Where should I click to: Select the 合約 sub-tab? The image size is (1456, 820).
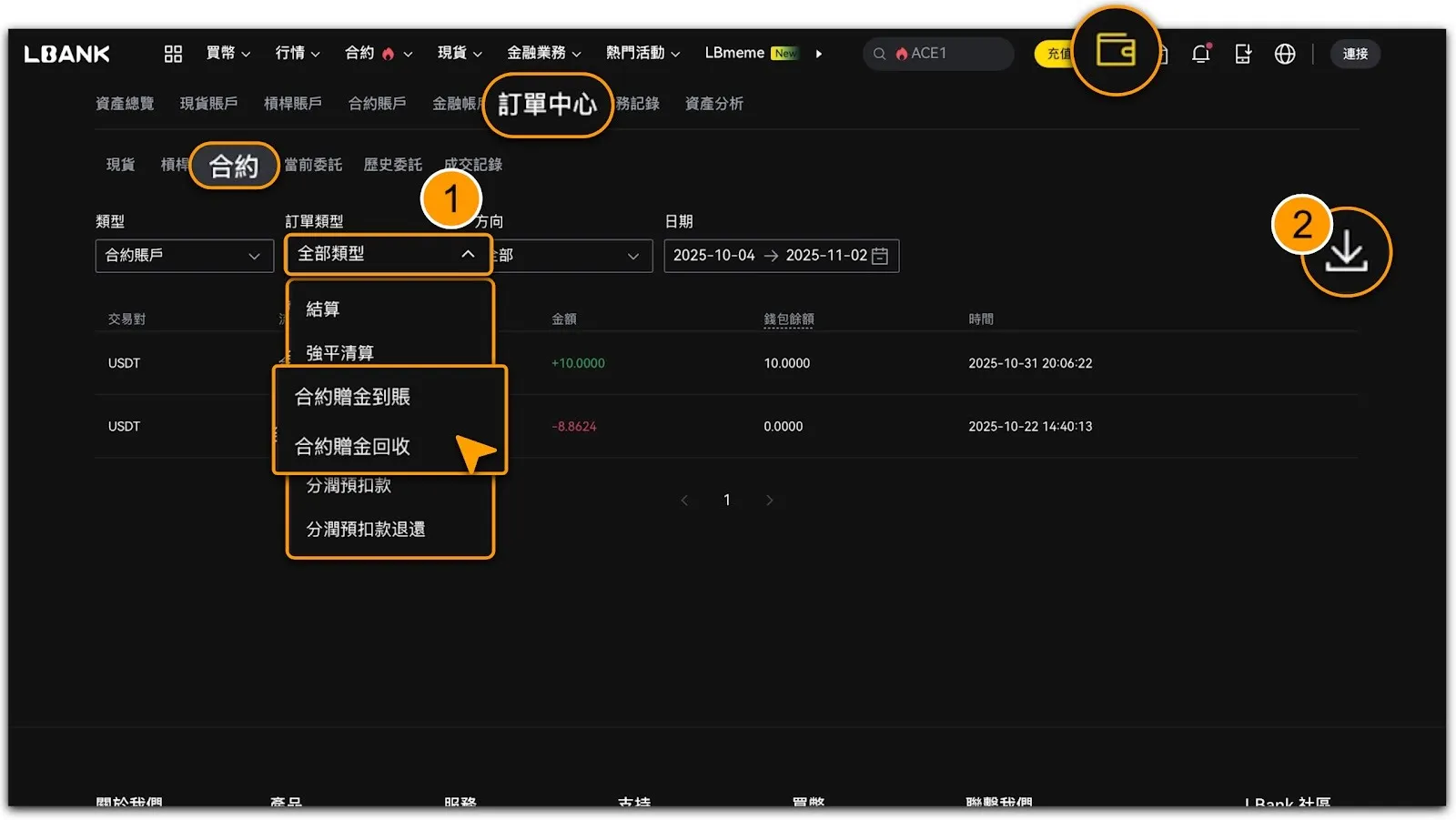tap(234, 166)
